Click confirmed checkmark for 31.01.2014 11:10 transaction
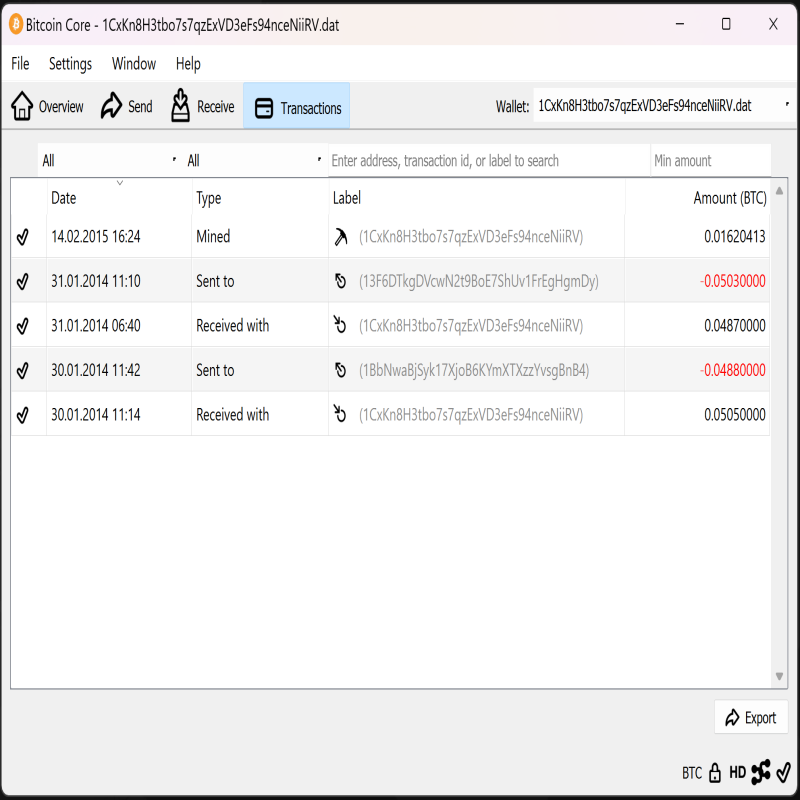This screenshot has width=800, height=800. 22,281
